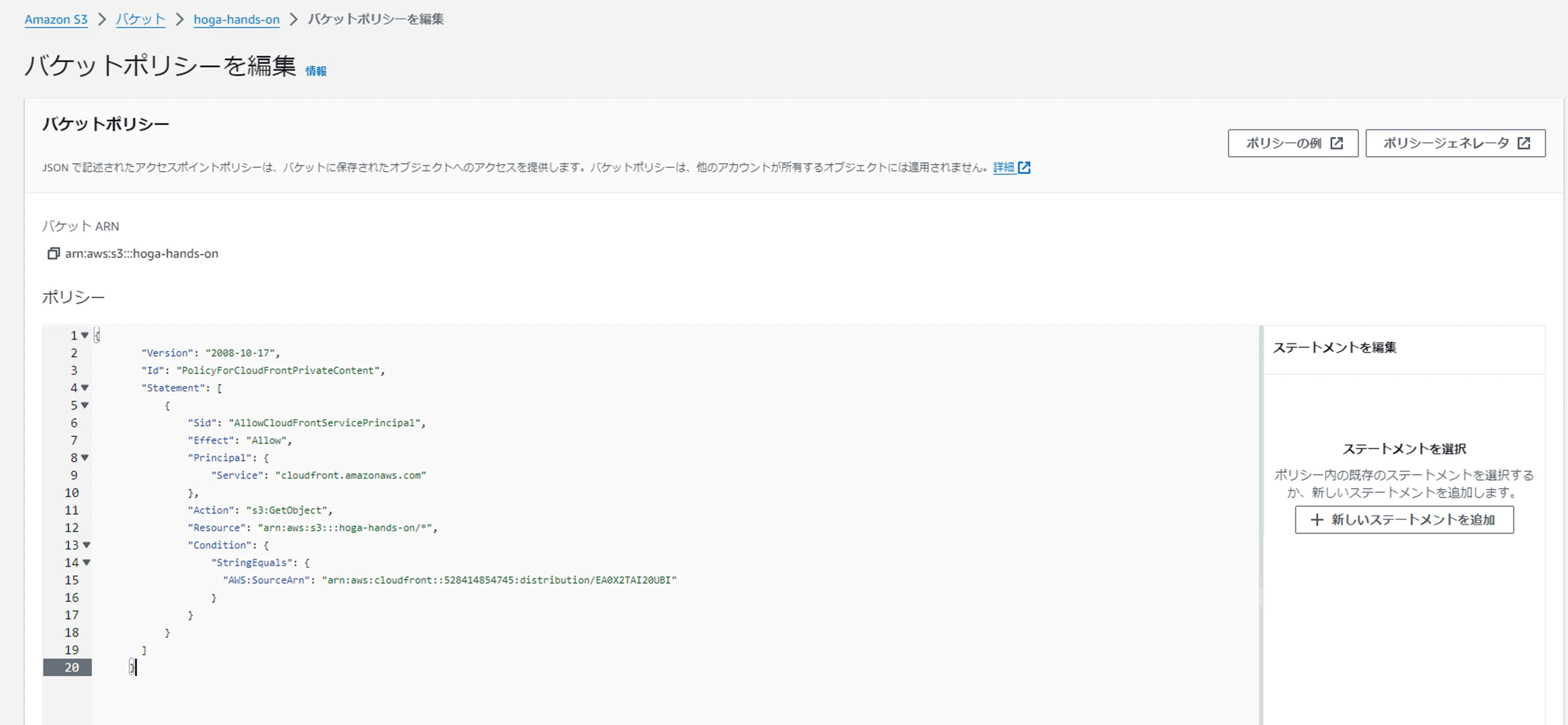Select line number 20 in the gutter
The width and height of the screenshot is (1568, 725).
pos(72,668)
